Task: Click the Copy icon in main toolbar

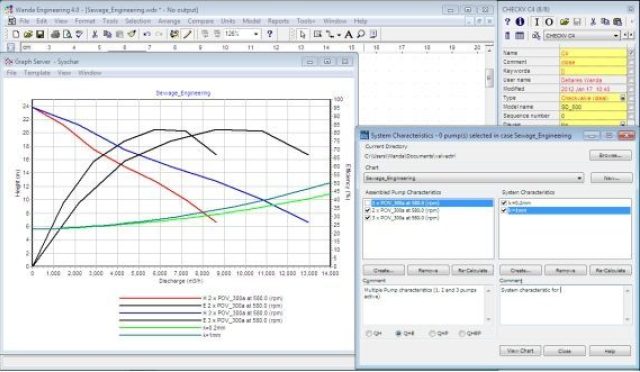Action: point(107,34)
